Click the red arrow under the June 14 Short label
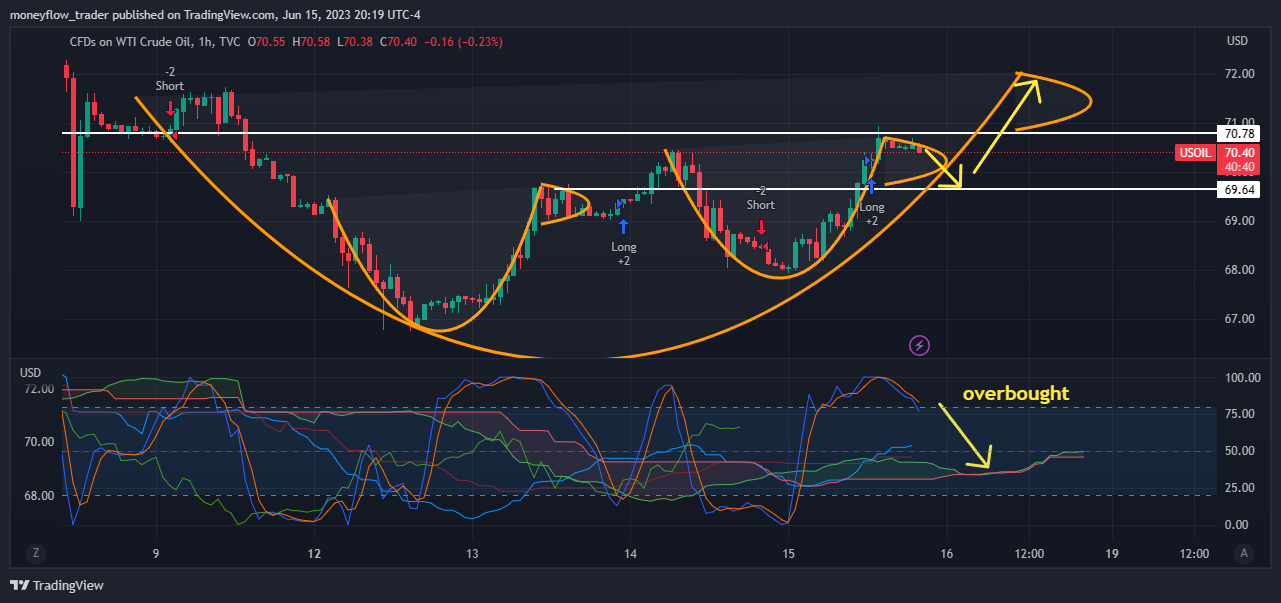1281x603 pixels. [762, 226]
